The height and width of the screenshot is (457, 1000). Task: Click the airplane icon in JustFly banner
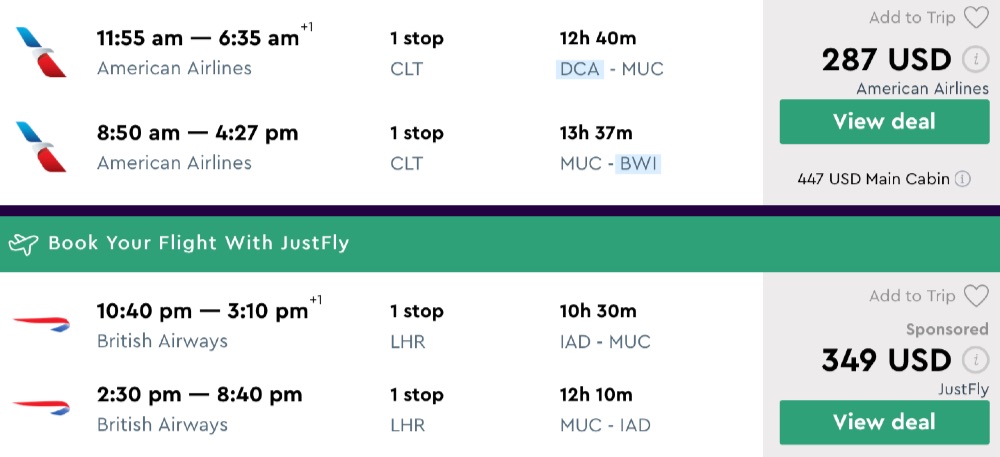[23, 243]
